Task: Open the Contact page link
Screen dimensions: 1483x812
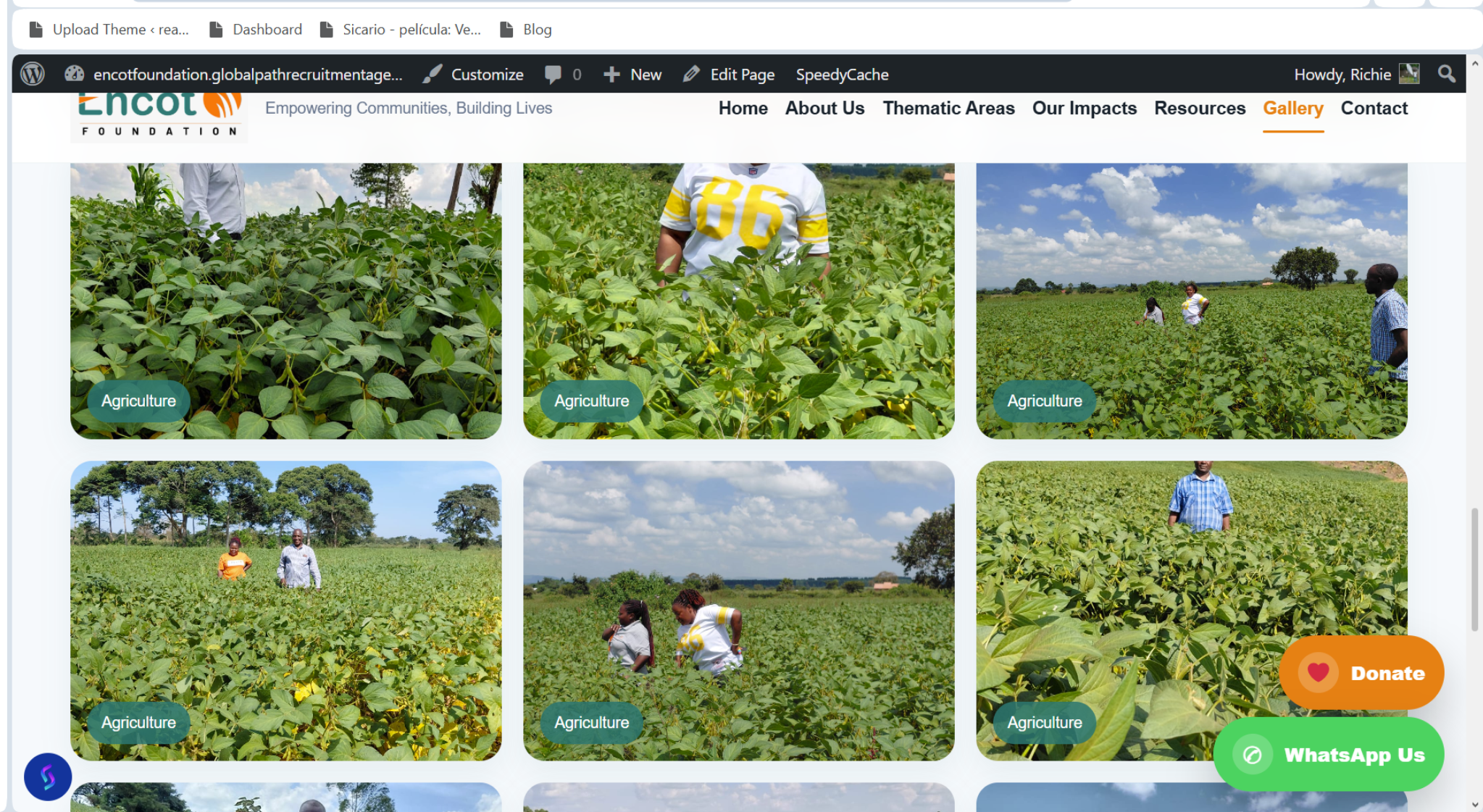Action: pos(1374,108)
